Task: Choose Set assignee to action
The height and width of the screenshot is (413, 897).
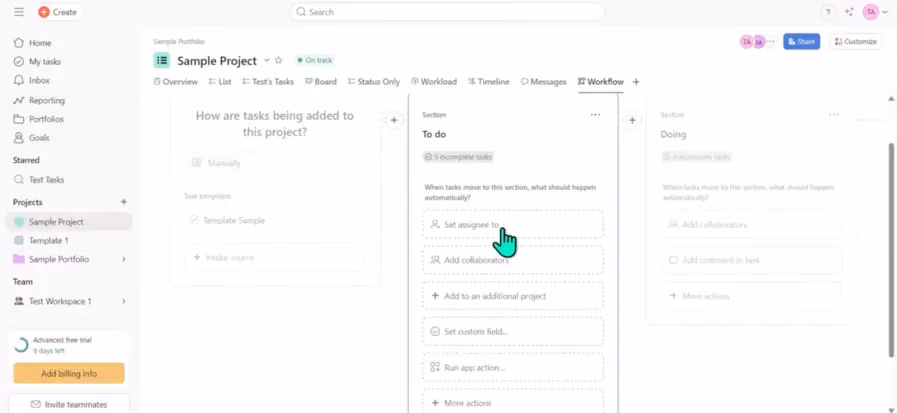Action: tap(513, 224)
